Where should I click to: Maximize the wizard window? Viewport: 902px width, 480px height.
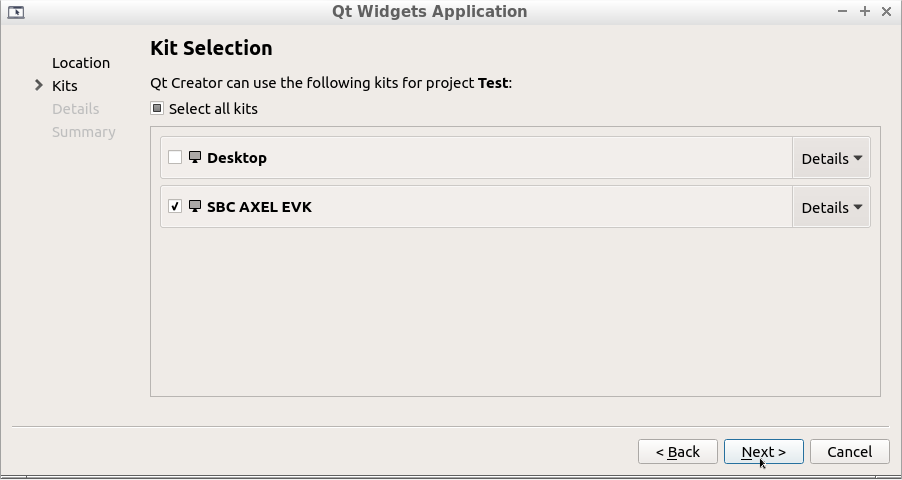[x=865, y=12]
